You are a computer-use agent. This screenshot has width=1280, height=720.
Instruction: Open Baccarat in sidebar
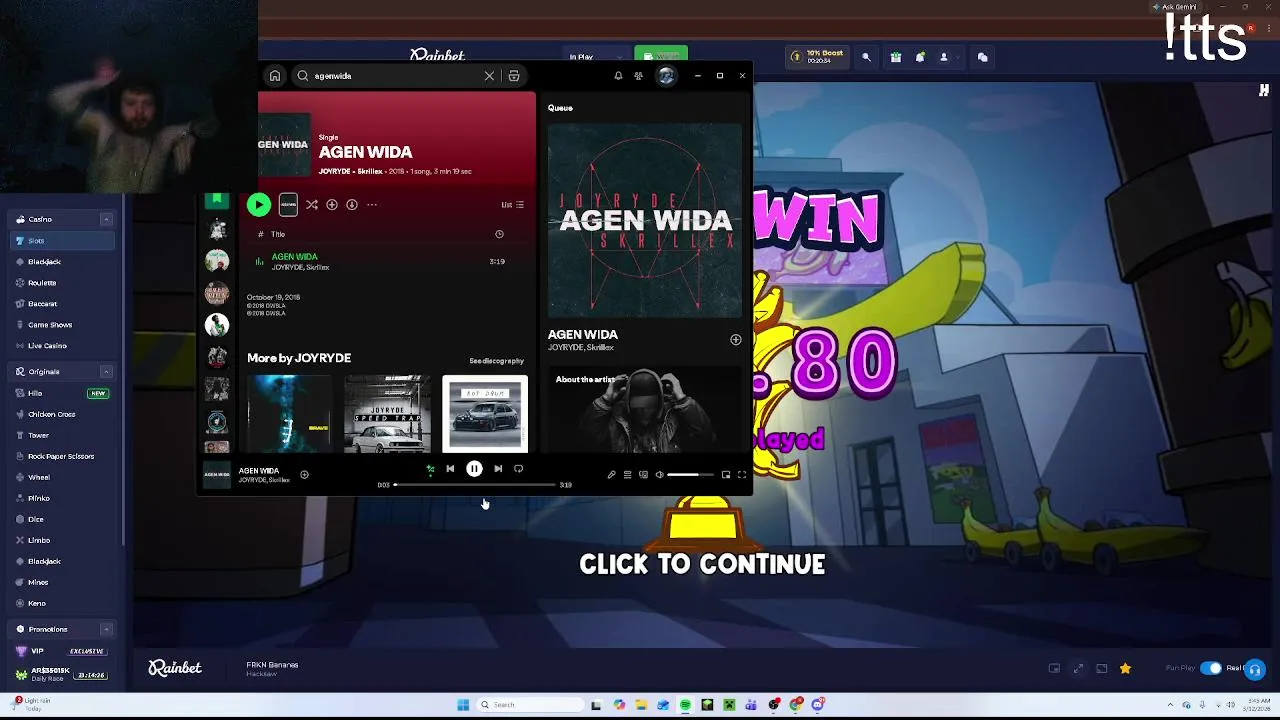[42, 304]
